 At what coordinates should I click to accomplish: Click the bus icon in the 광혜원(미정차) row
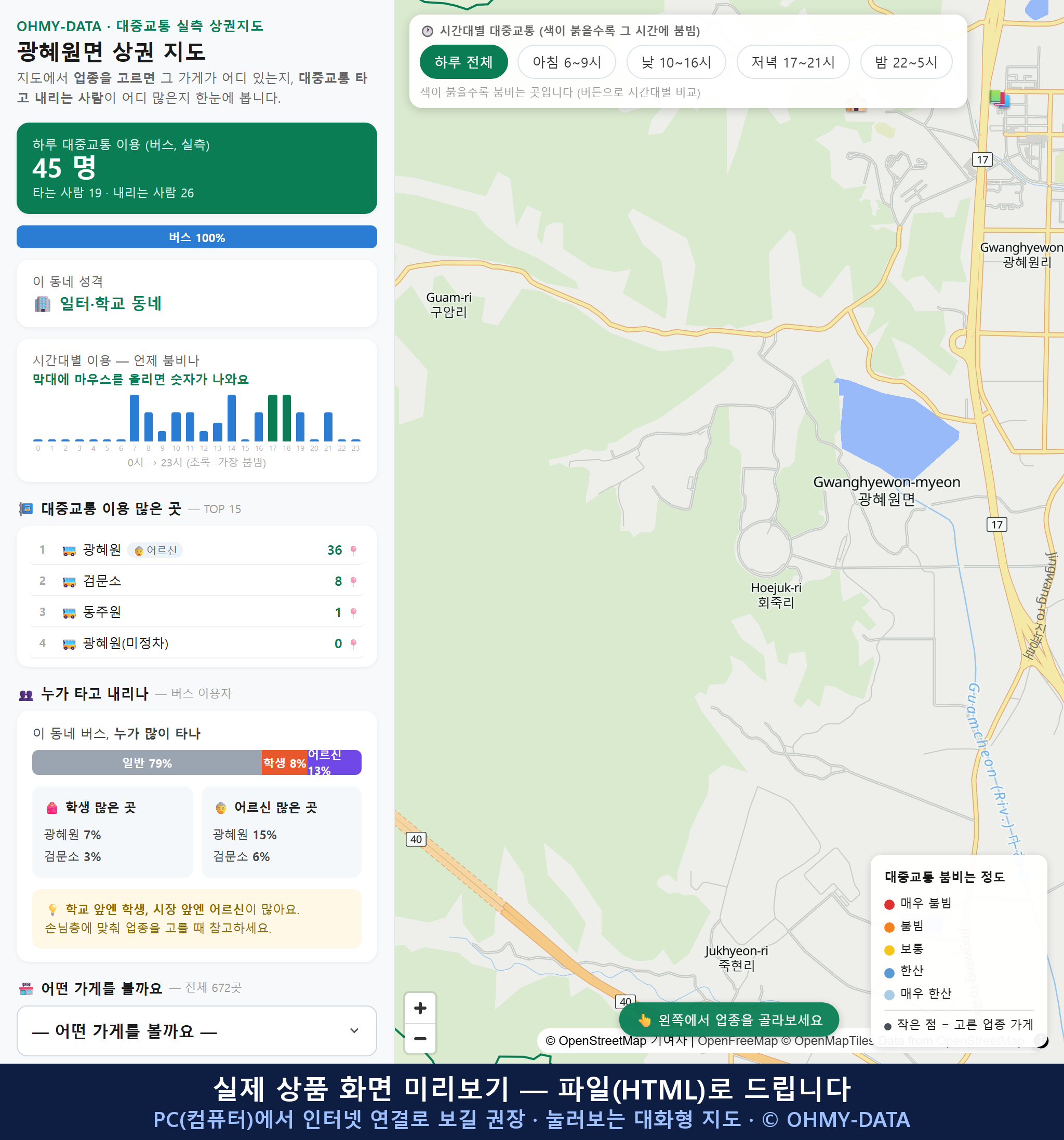tap(69, 643)
